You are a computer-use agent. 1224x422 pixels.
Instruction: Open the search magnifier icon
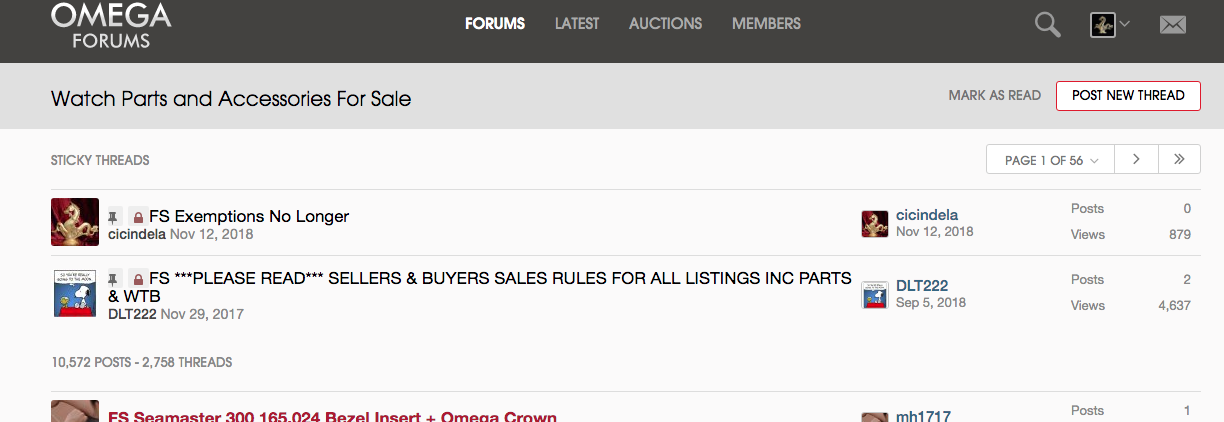[1047, 25]
